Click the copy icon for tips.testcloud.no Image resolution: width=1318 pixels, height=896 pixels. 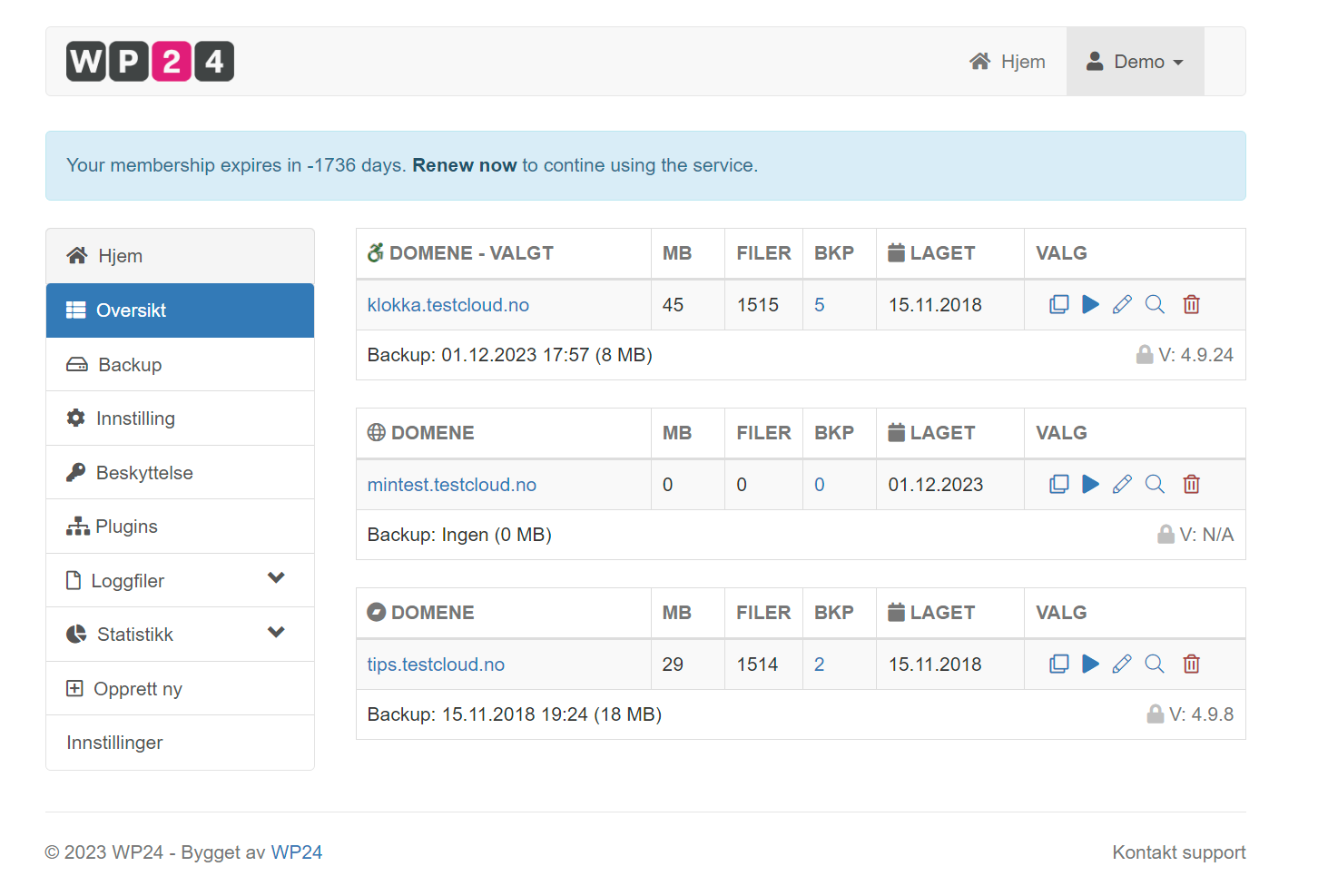(x=1058, y=665)
